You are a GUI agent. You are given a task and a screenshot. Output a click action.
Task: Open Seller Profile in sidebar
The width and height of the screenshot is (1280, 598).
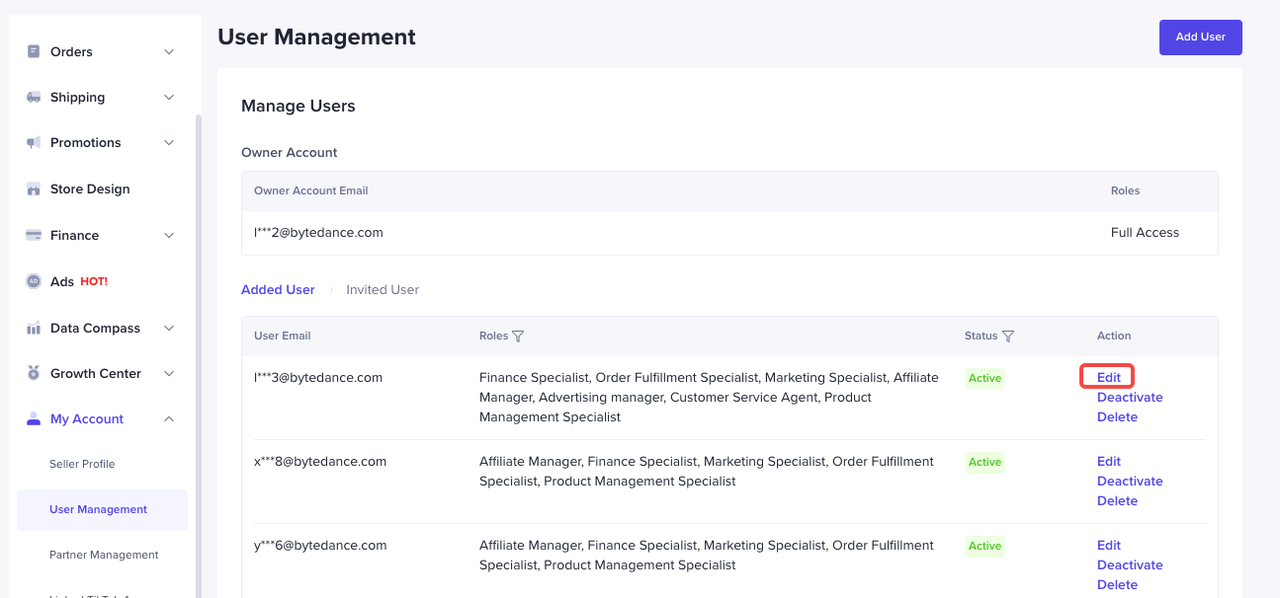[x=82, y=464]
